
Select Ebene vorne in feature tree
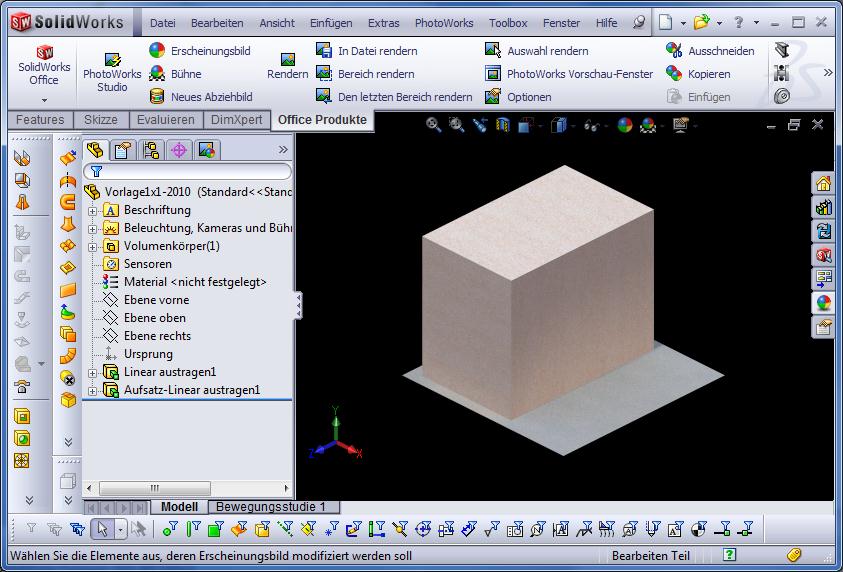(x=155, y=300)
